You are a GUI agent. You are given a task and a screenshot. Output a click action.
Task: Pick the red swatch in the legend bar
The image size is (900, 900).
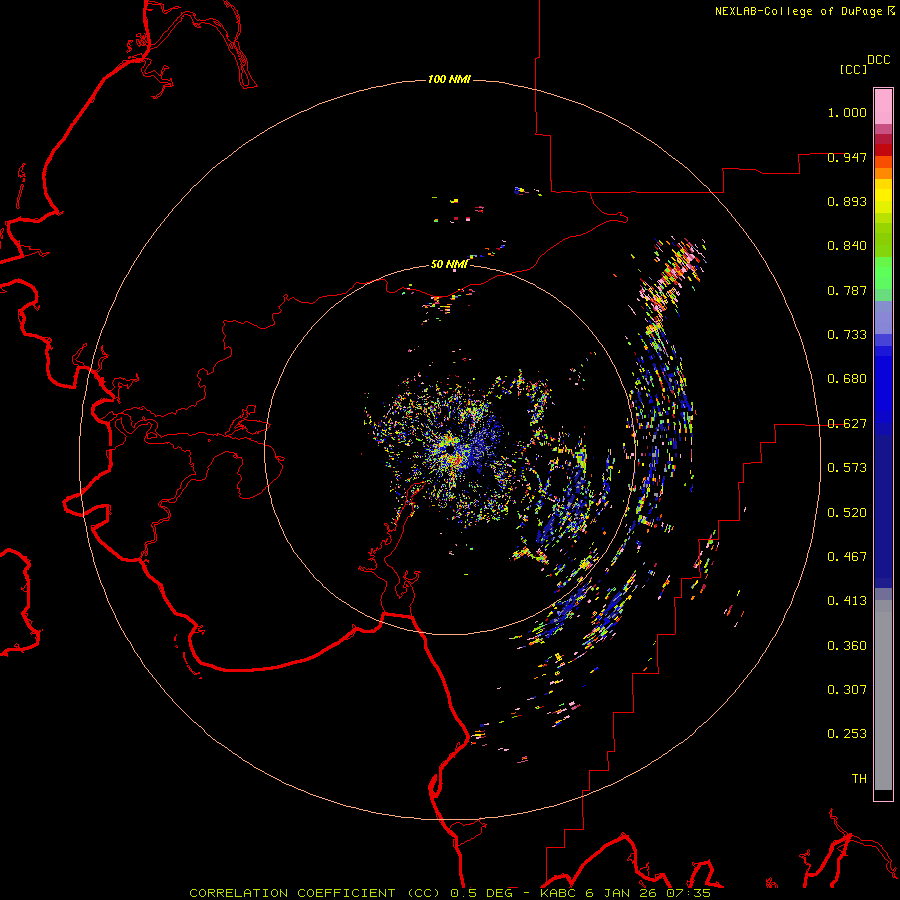(883, 150)
